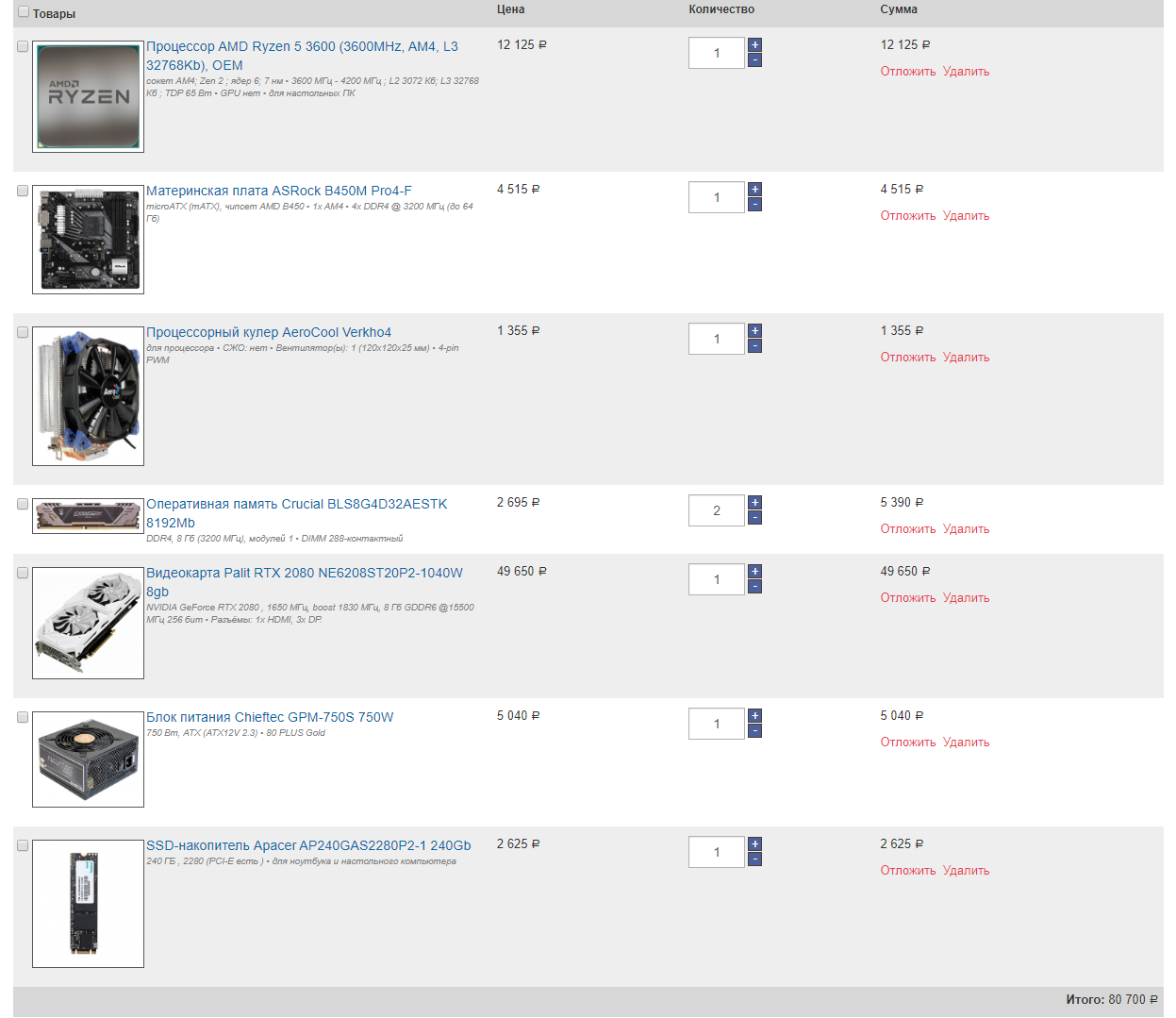This screenshot has height=1018, width=1176.
Task: Click Отложить for the Chieftec power supply
Action: [x=908, y=743]
